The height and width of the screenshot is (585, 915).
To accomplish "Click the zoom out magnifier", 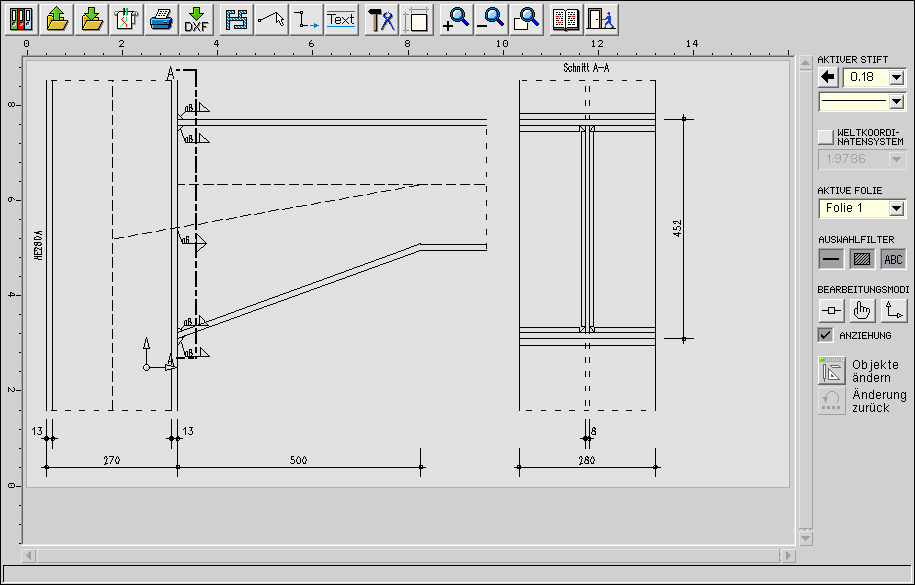I will click(490, 18).
